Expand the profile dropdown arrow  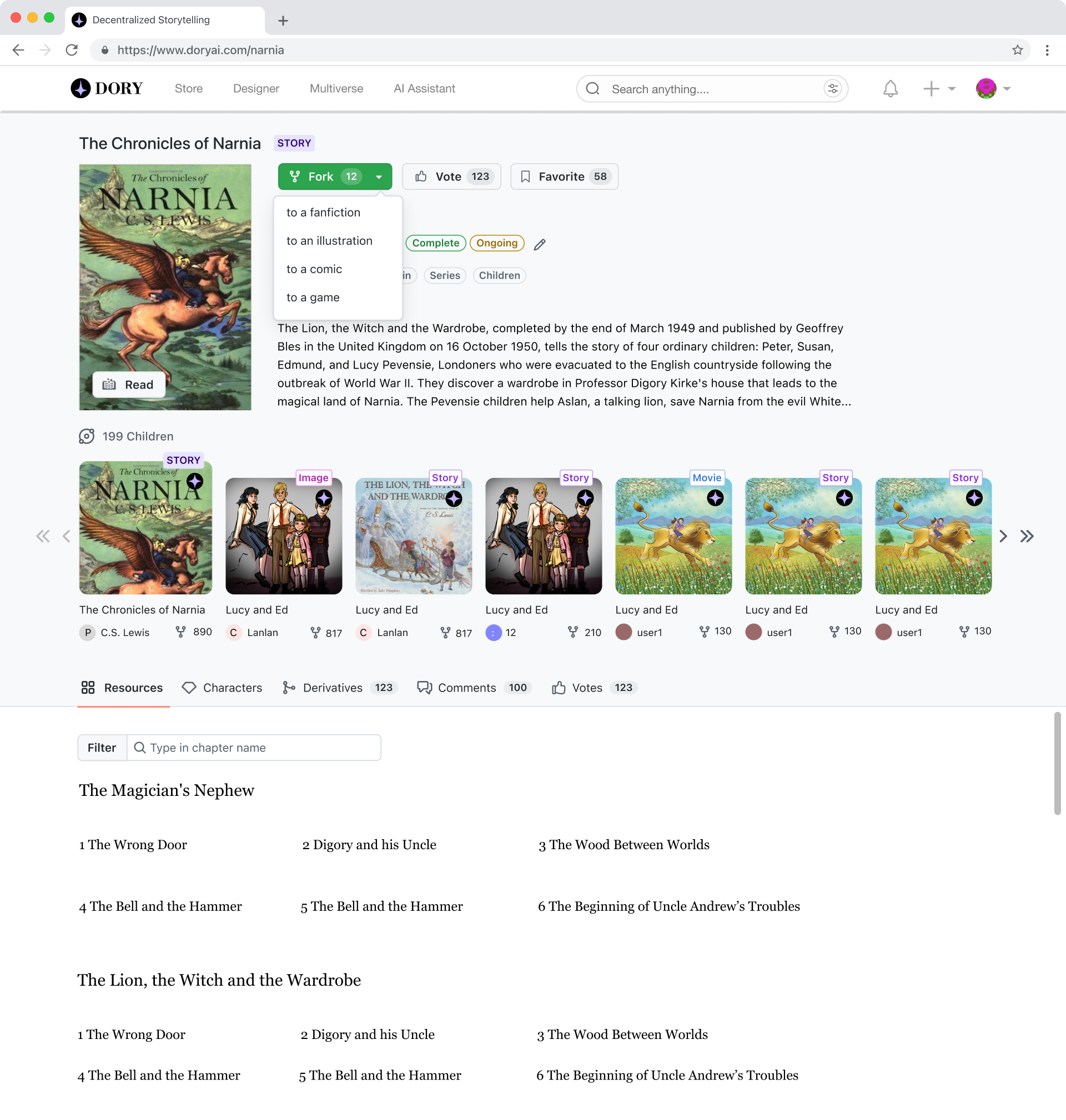tap(1007, 89)
